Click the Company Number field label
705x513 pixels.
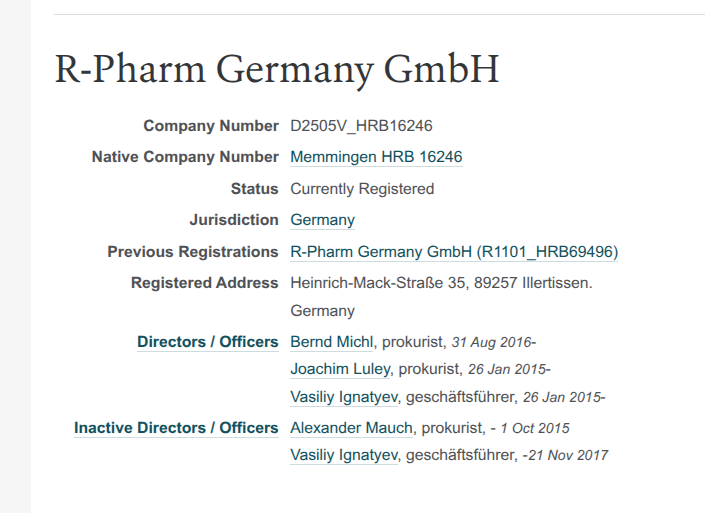pyautogui.click(x=210, y=126)
